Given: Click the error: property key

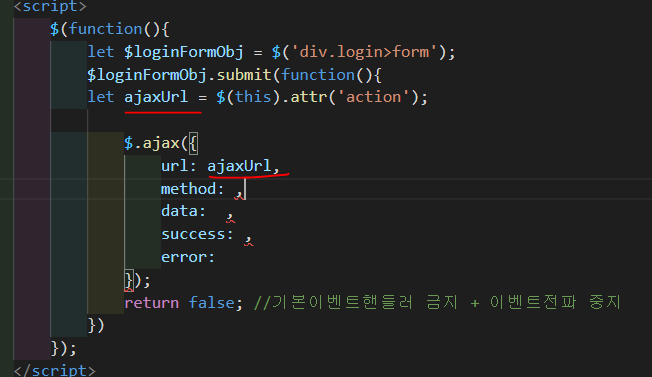Looking at the screenshot, I should coord(188,257).
